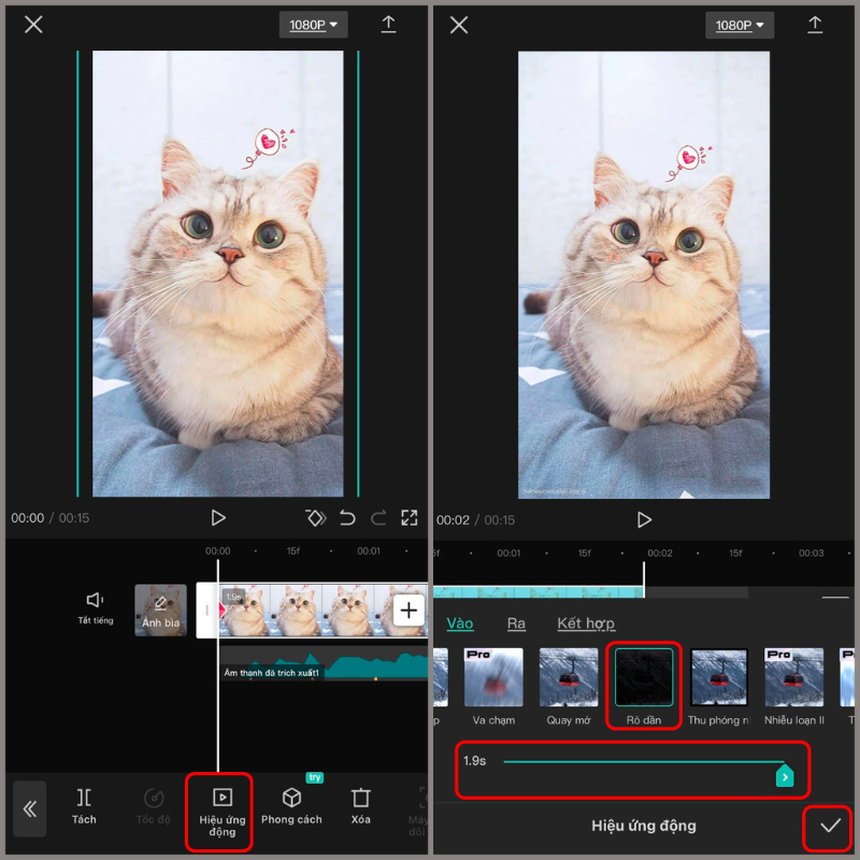Click the animation duration slider handle
Viewport: 860px width, 860px height.
pos(785,776)
